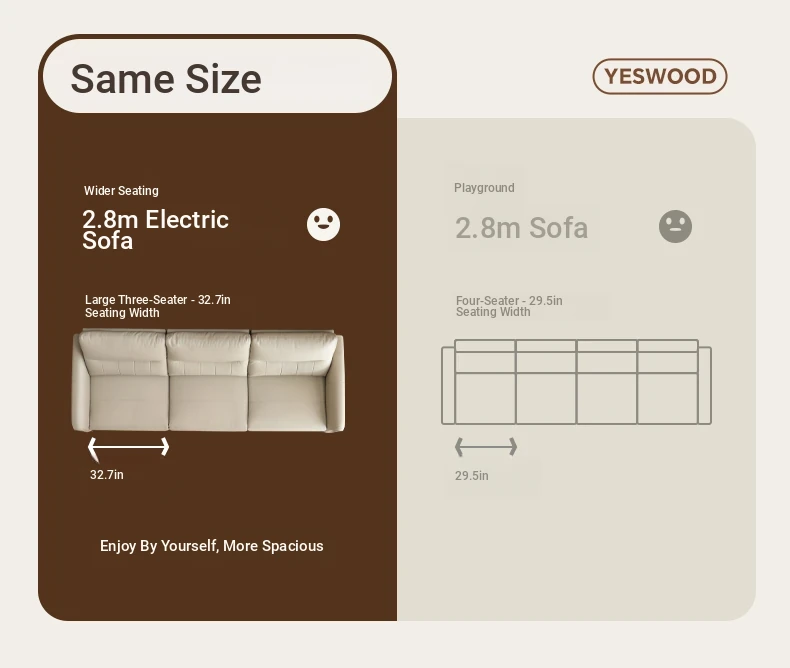Screen dimensions: 790x668
Task: Click Enjoy By Yourself, More Spacious caption
Action: click(212, 546)
